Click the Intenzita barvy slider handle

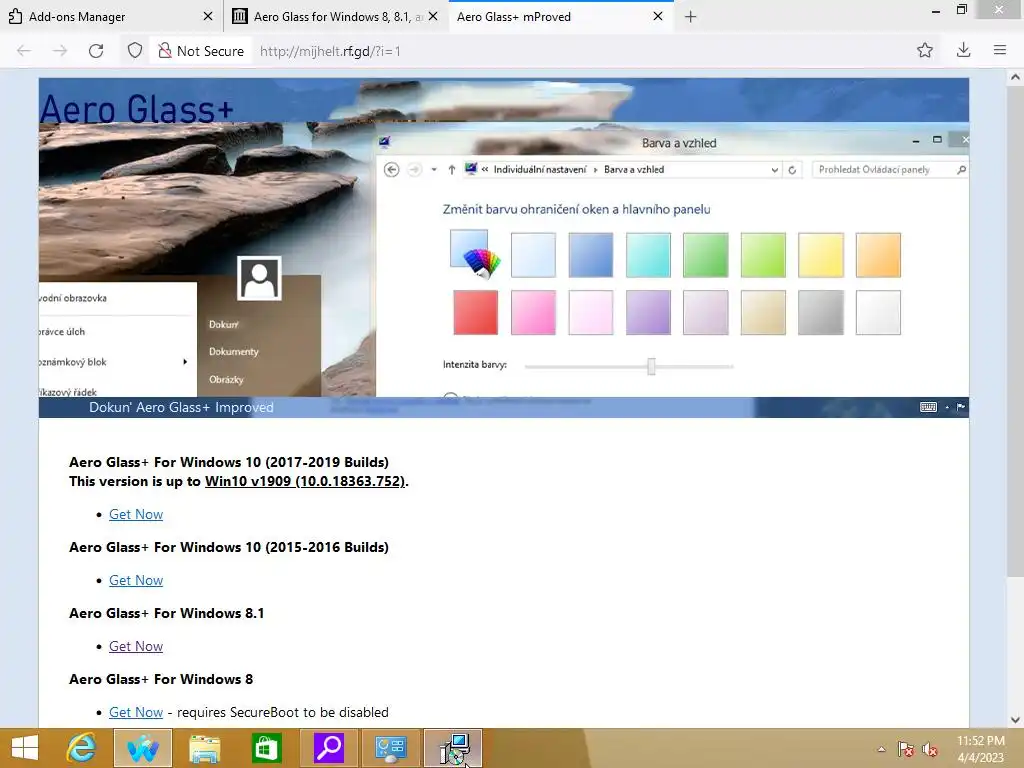coord(651,366)
